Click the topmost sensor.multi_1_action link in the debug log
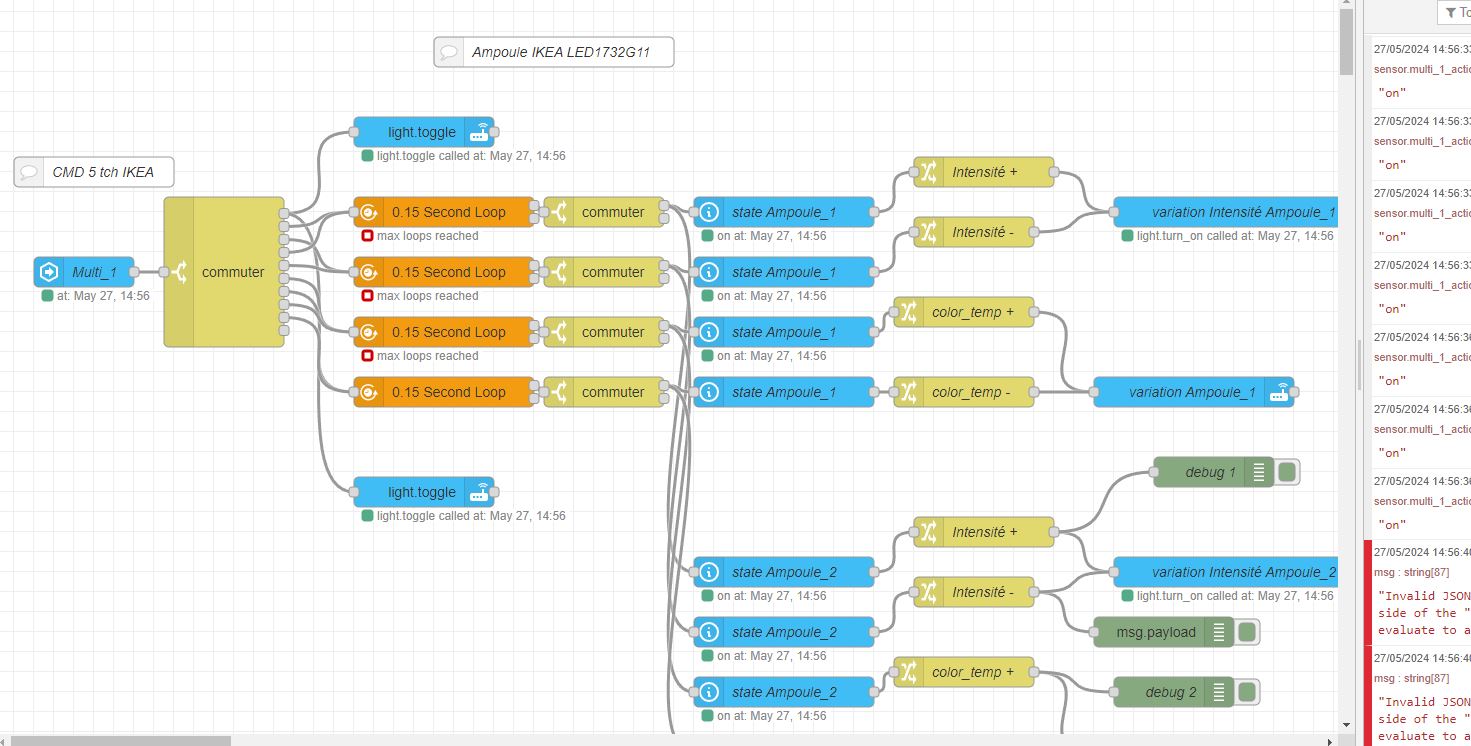Screen dimensions: 1471x746 pyautogui.click(x=1421, y=69)
